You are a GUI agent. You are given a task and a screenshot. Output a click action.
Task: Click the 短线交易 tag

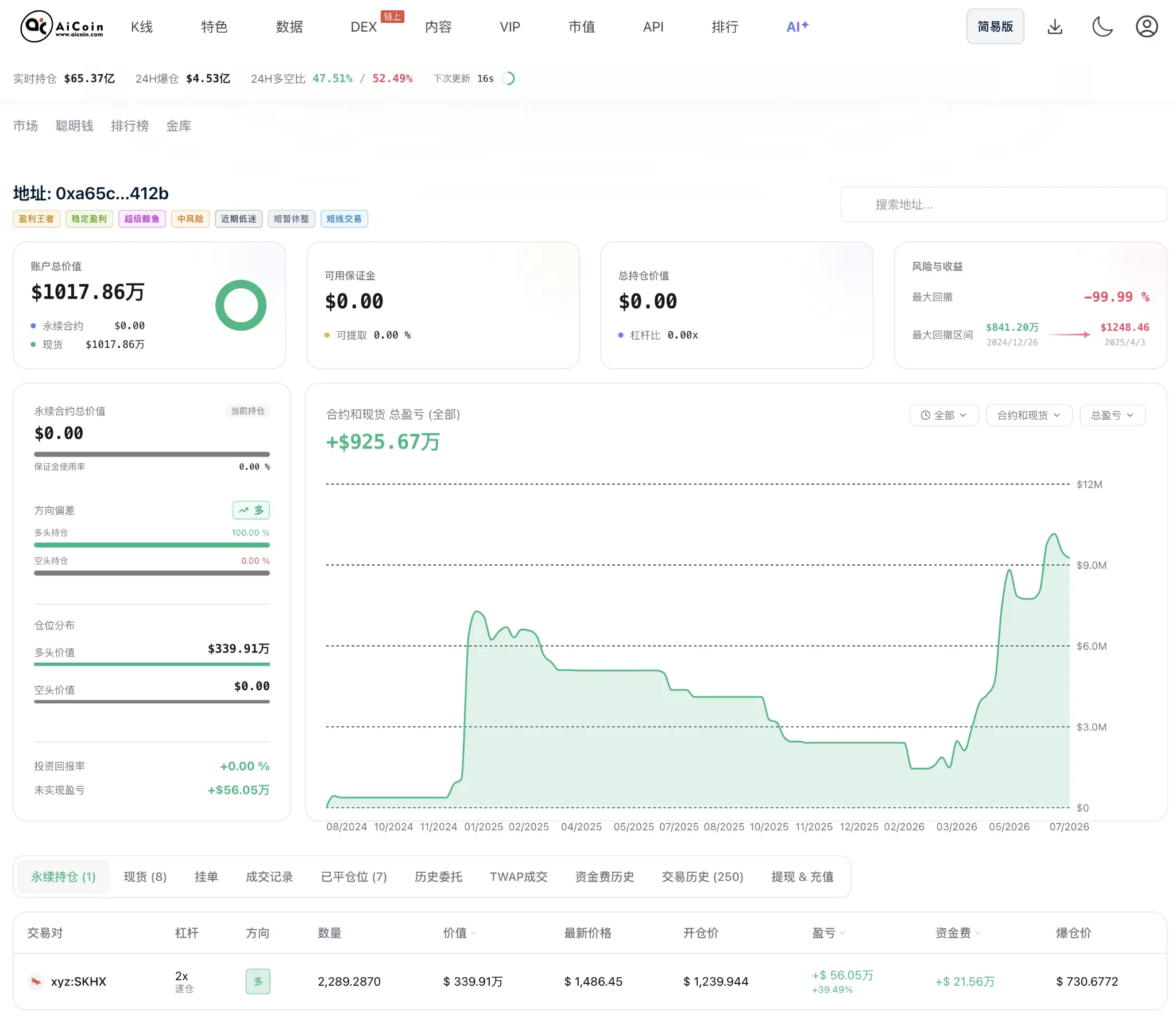[x=344, y=219]
